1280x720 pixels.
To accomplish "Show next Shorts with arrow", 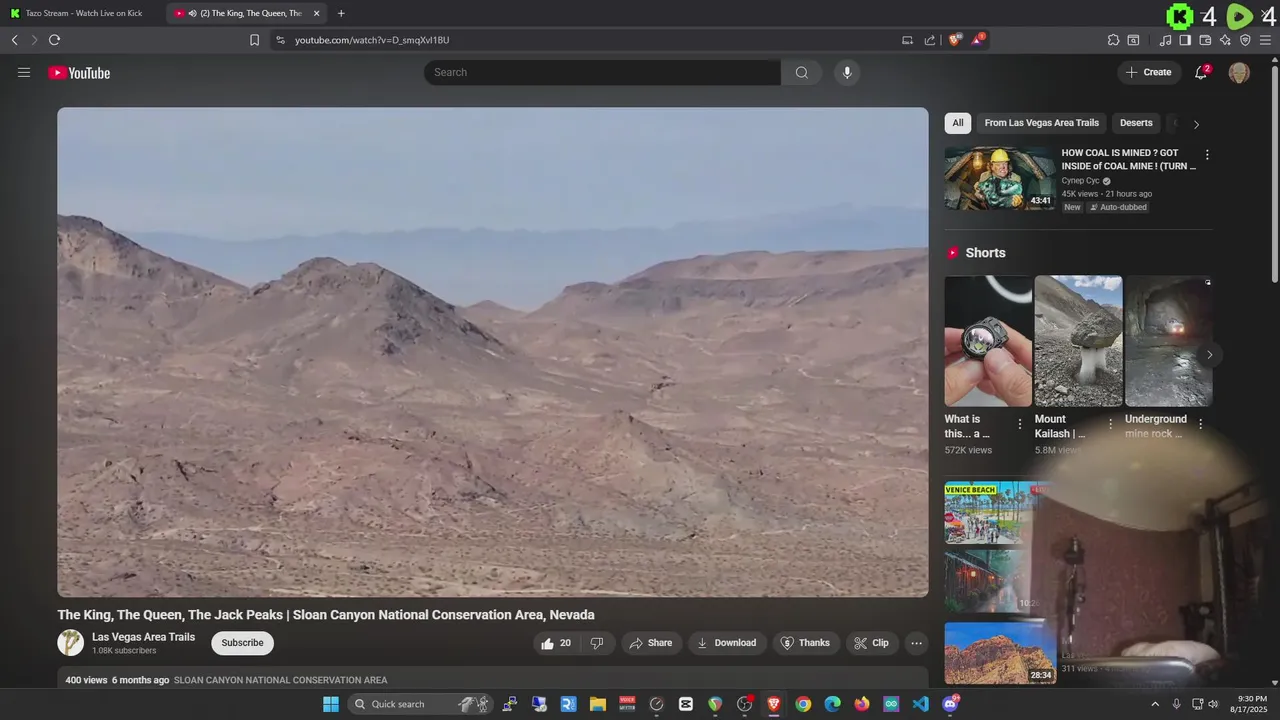I will point(1209,355).
